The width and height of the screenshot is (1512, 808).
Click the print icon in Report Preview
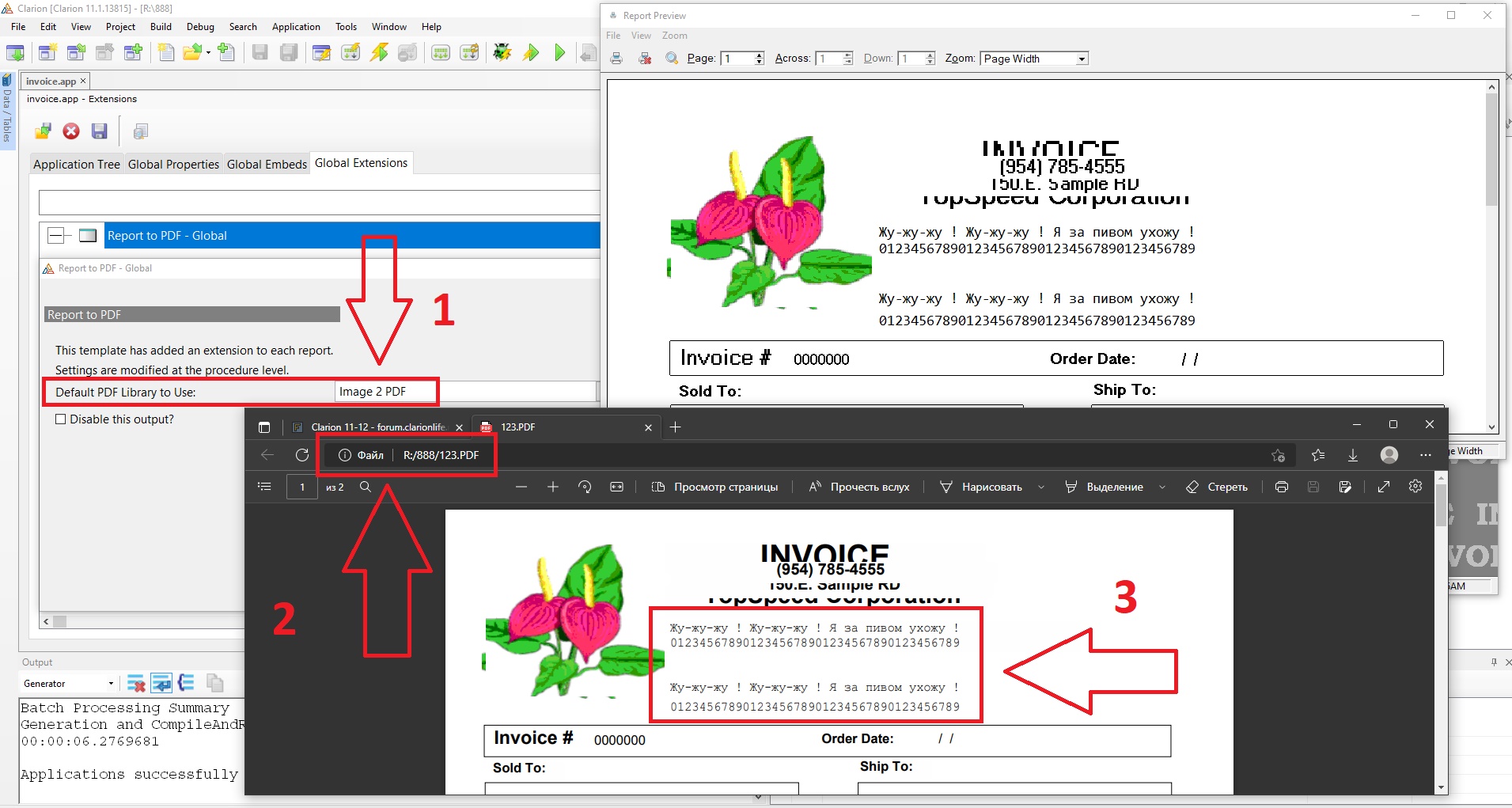(x=616, y=59)
